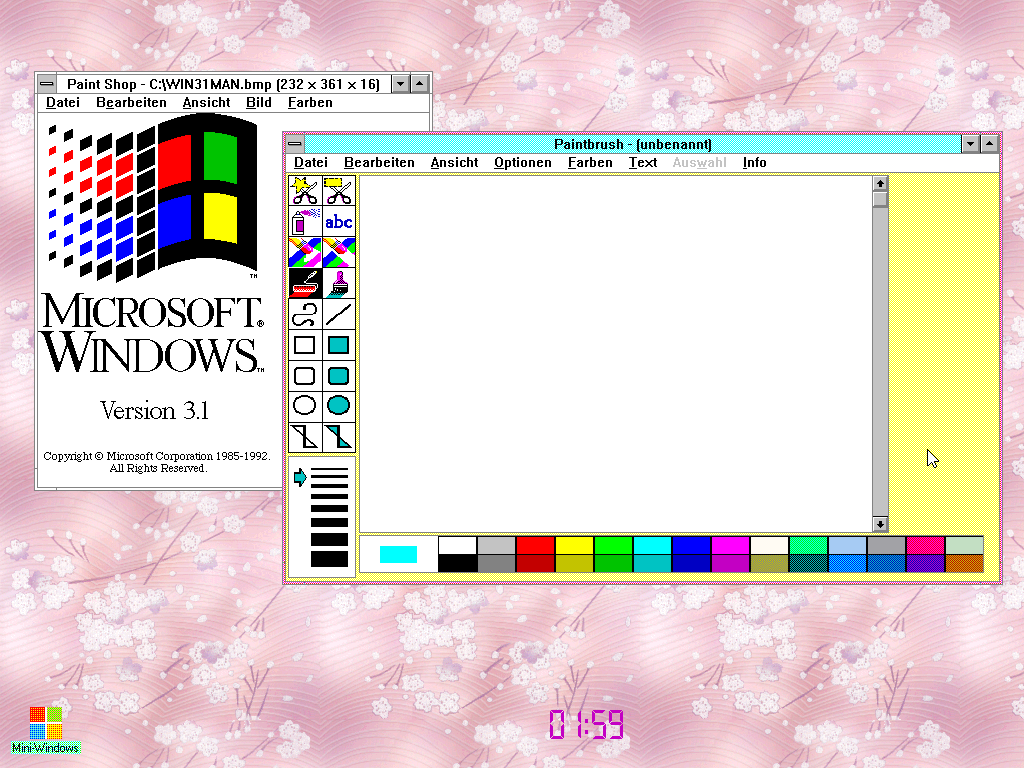1024x768 pixels.
Task: Select the orange-brown palette swatch
Action: pos(965,563)
